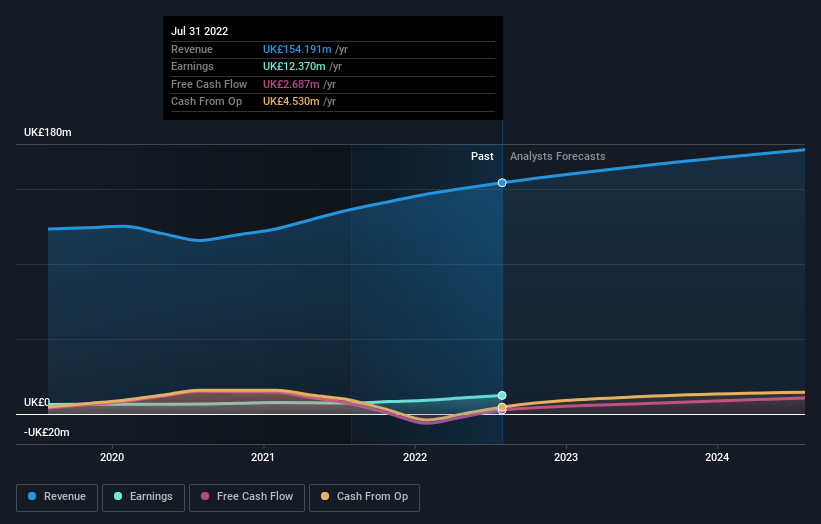
Task: Click the UK£2.687m free cash flow value
Action: [x=291, y=84]
